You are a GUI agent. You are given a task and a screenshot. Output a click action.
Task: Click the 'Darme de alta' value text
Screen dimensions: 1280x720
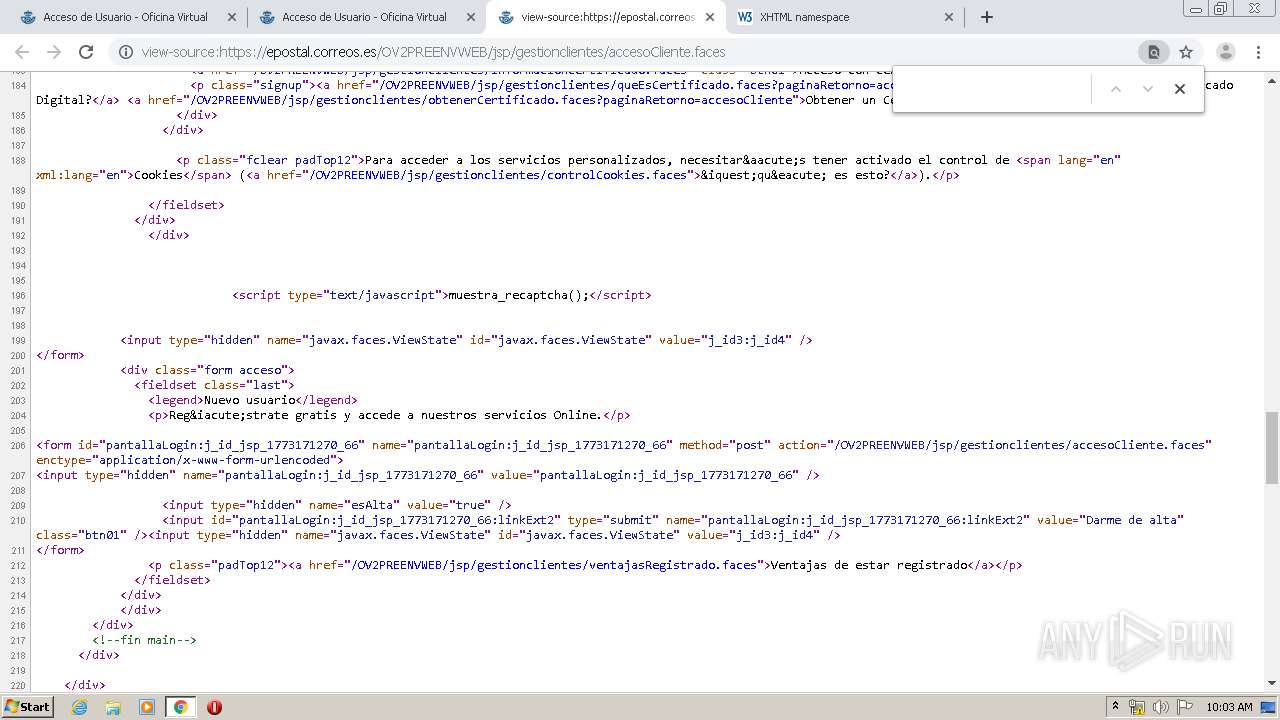(x=1130, y=520)
